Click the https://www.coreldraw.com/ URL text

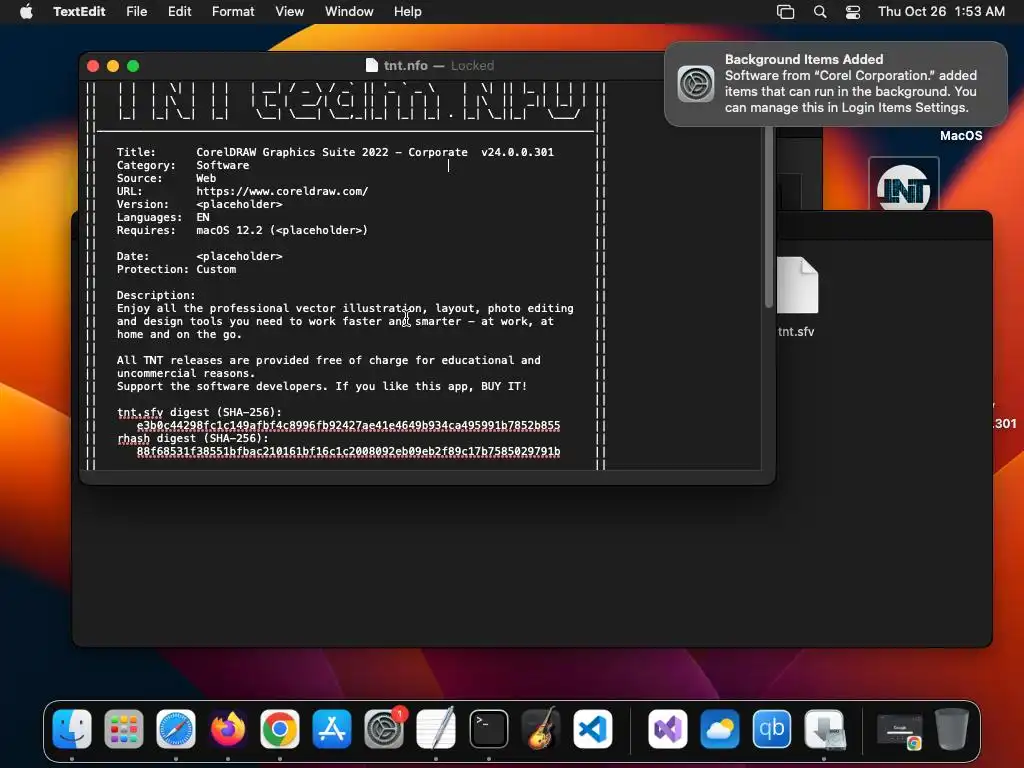(x=282, y=191)
